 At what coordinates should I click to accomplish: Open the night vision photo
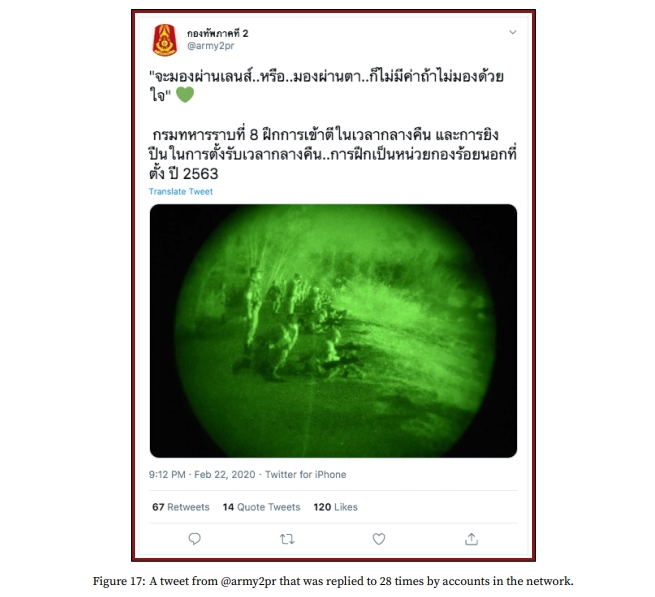(x=333, y=331)
